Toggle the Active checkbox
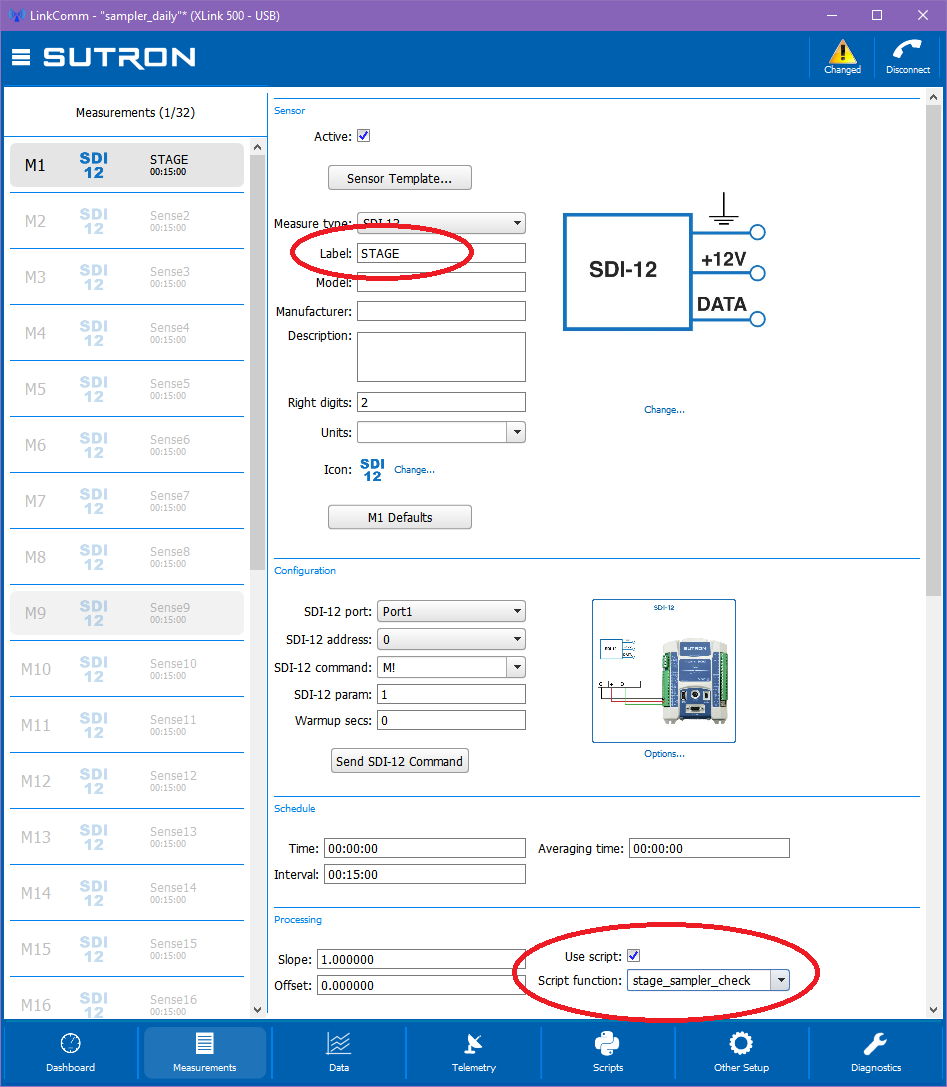The width and height of the screenshot is (947, 1087). coord(363,136)
